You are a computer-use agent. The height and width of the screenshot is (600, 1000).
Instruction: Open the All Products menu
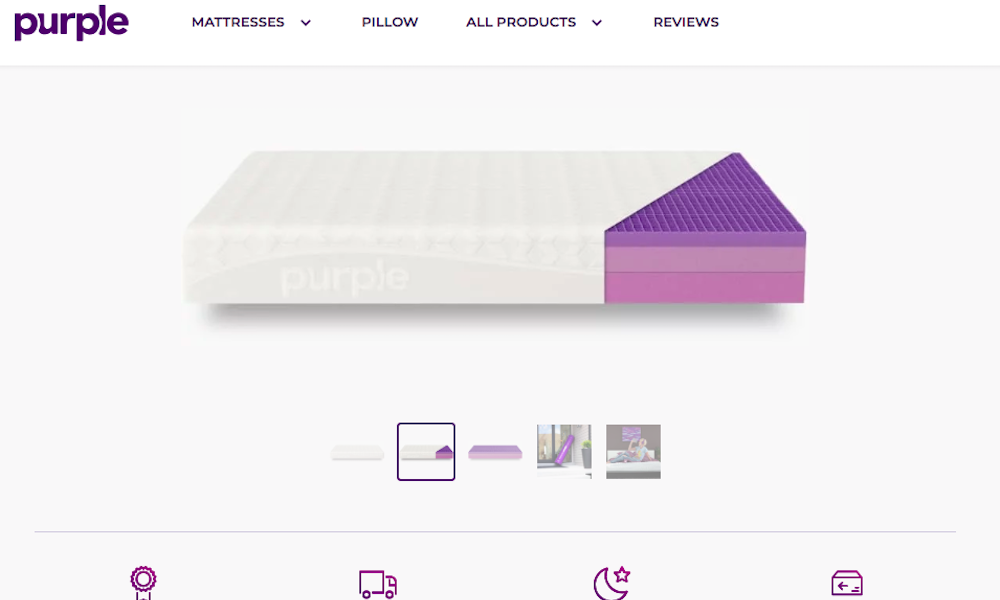[x=521, y=22]
